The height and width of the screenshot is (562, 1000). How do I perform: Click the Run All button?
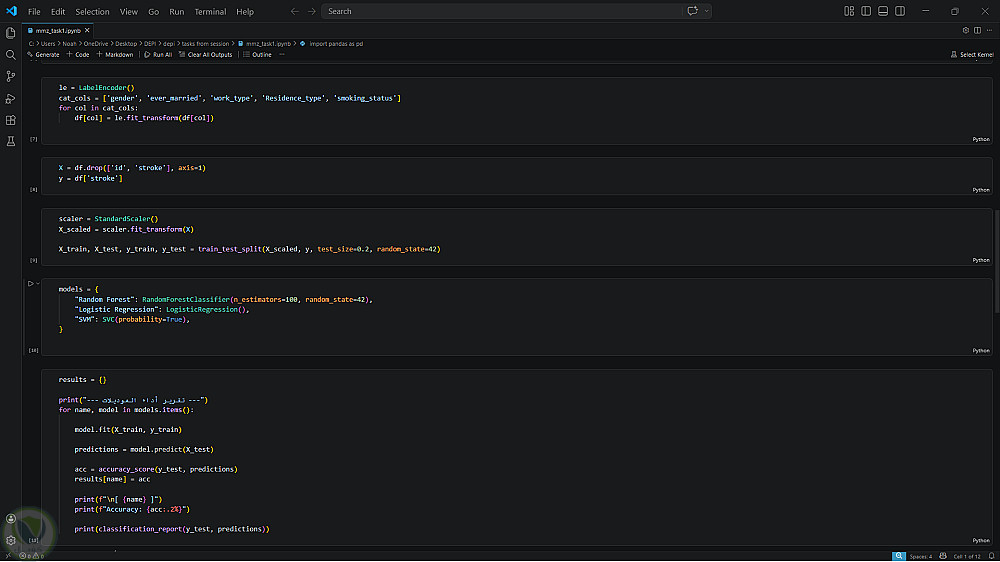click(157, 55)
